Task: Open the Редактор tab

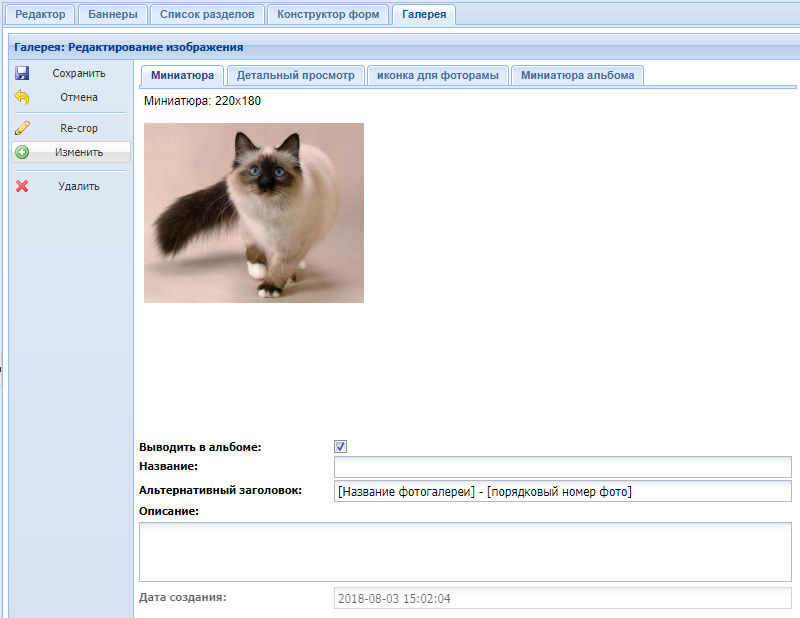Action: [40, 14]
